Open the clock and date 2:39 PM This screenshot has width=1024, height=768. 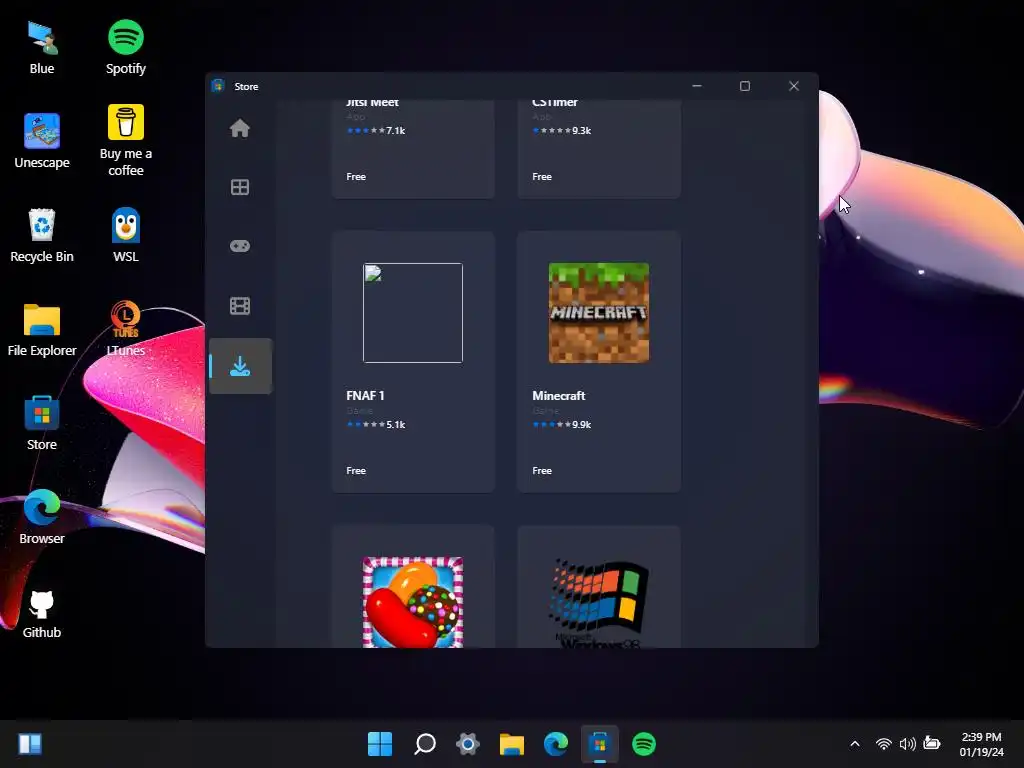(981, 744)
